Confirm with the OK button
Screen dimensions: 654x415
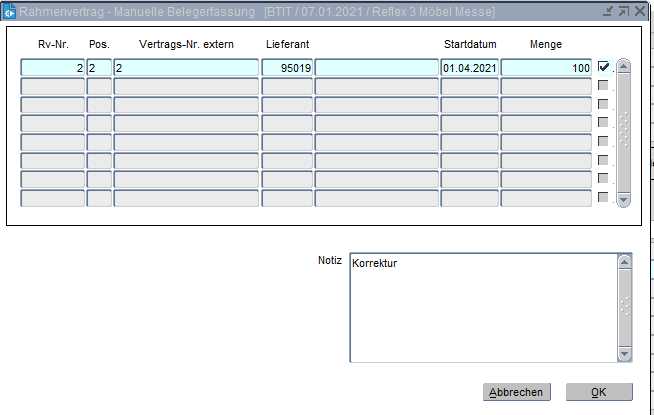point(598,392)
